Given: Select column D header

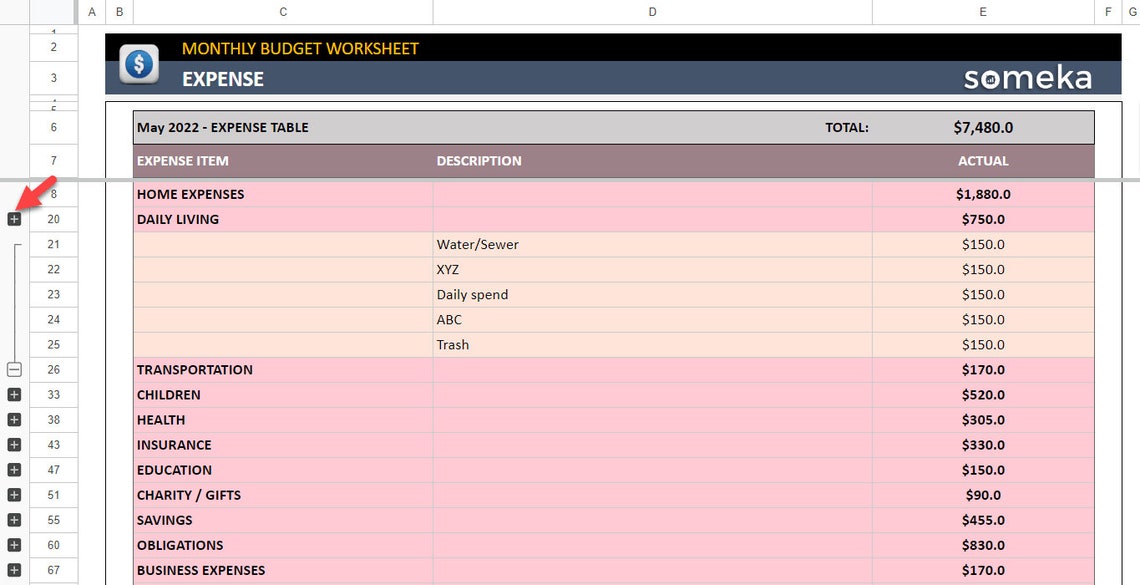Looking at the screenshot, I should (652, 12).
